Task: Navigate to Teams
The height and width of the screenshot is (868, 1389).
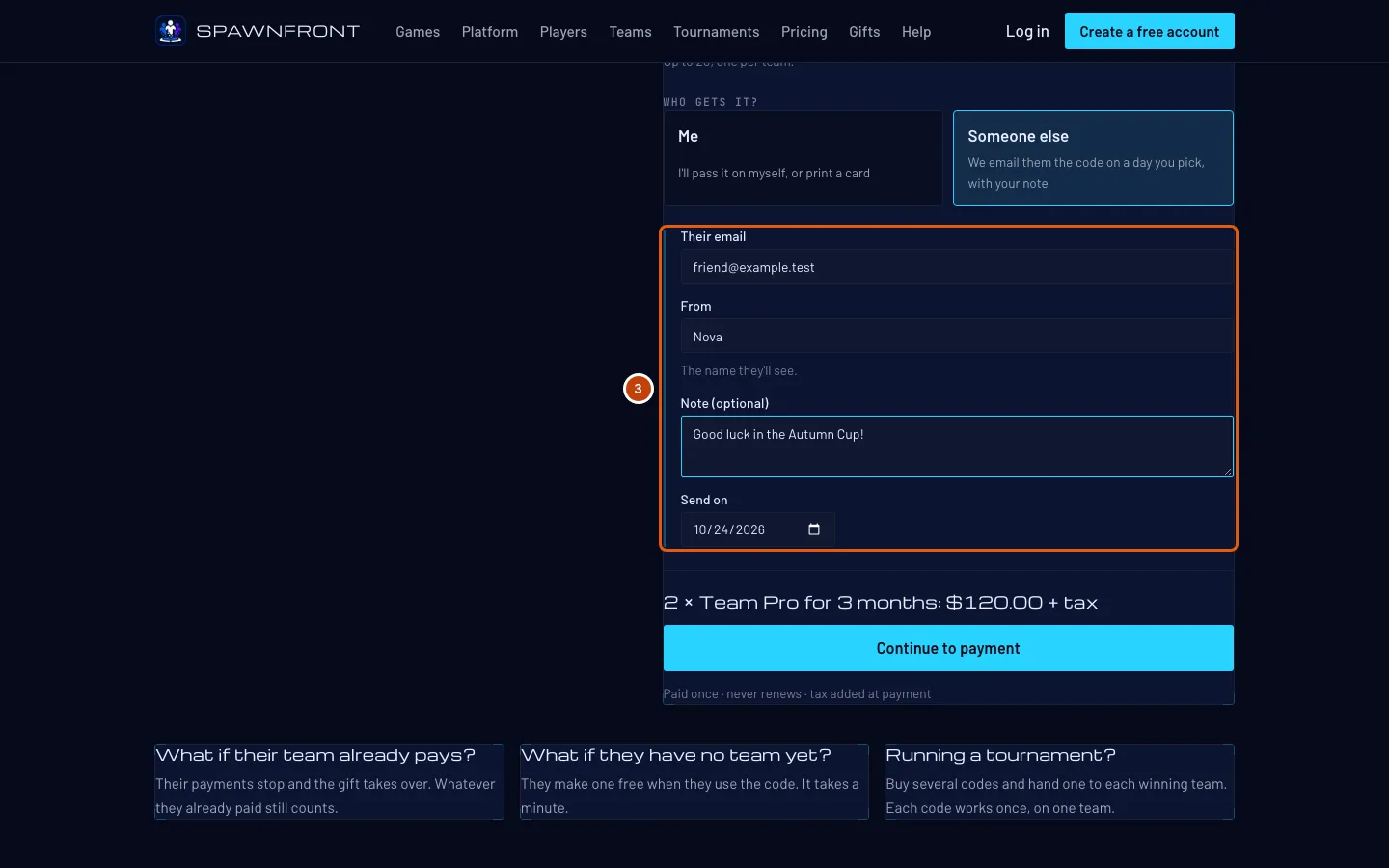Action: (630, 32)
